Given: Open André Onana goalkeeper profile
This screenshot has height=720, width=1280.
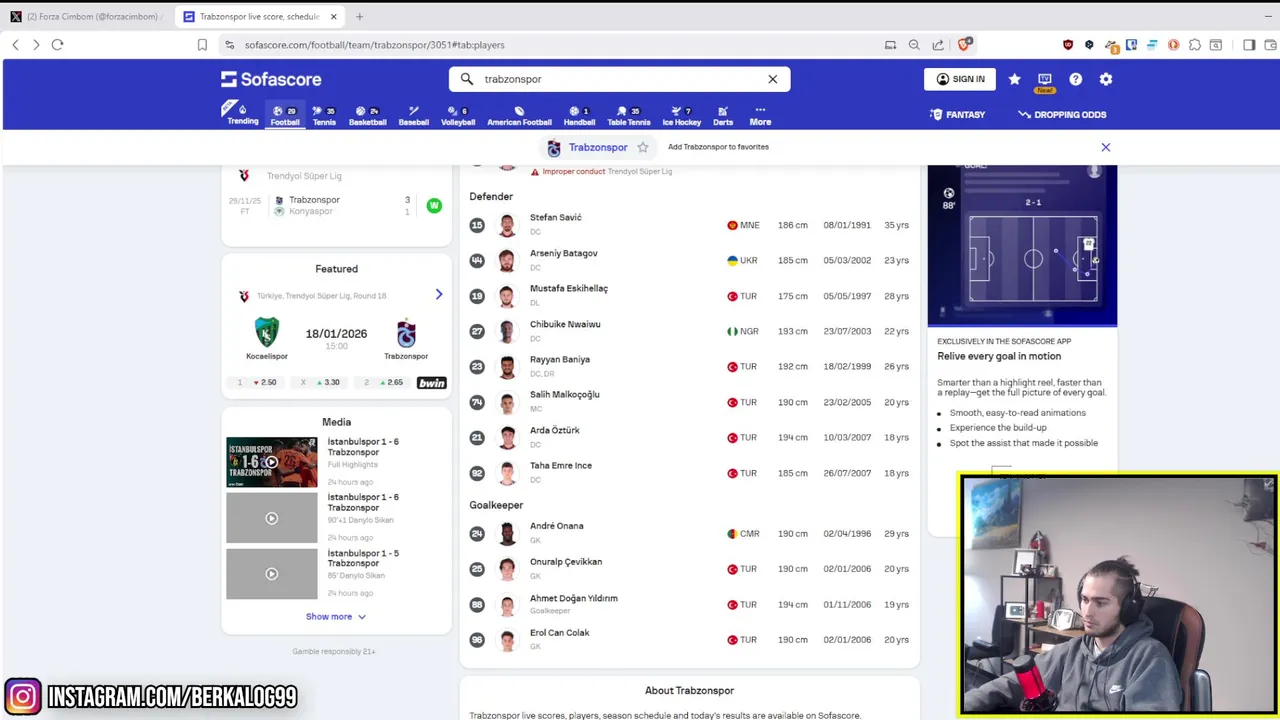Looking at the screenshot, I should [690, 533].
